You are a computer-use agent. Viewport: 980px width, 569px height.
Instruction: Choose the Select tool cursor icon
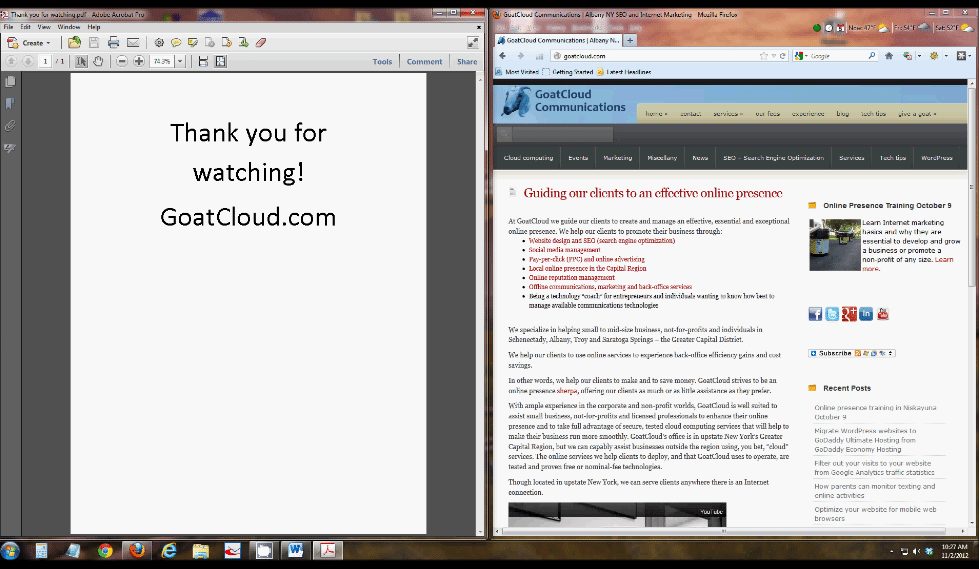[81, 61]
